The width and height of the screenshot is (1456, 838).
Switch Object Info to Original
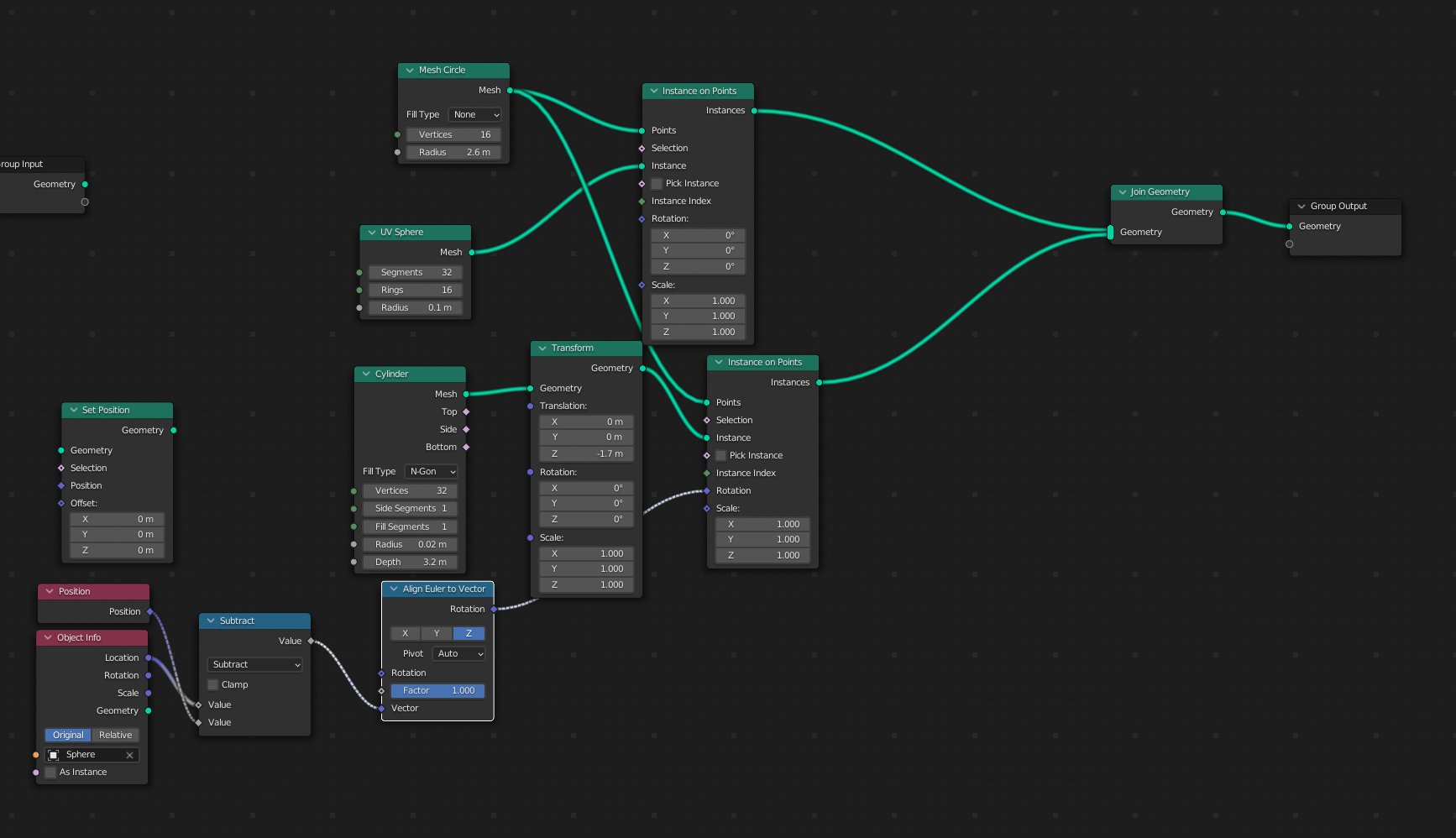click(68, 736)
